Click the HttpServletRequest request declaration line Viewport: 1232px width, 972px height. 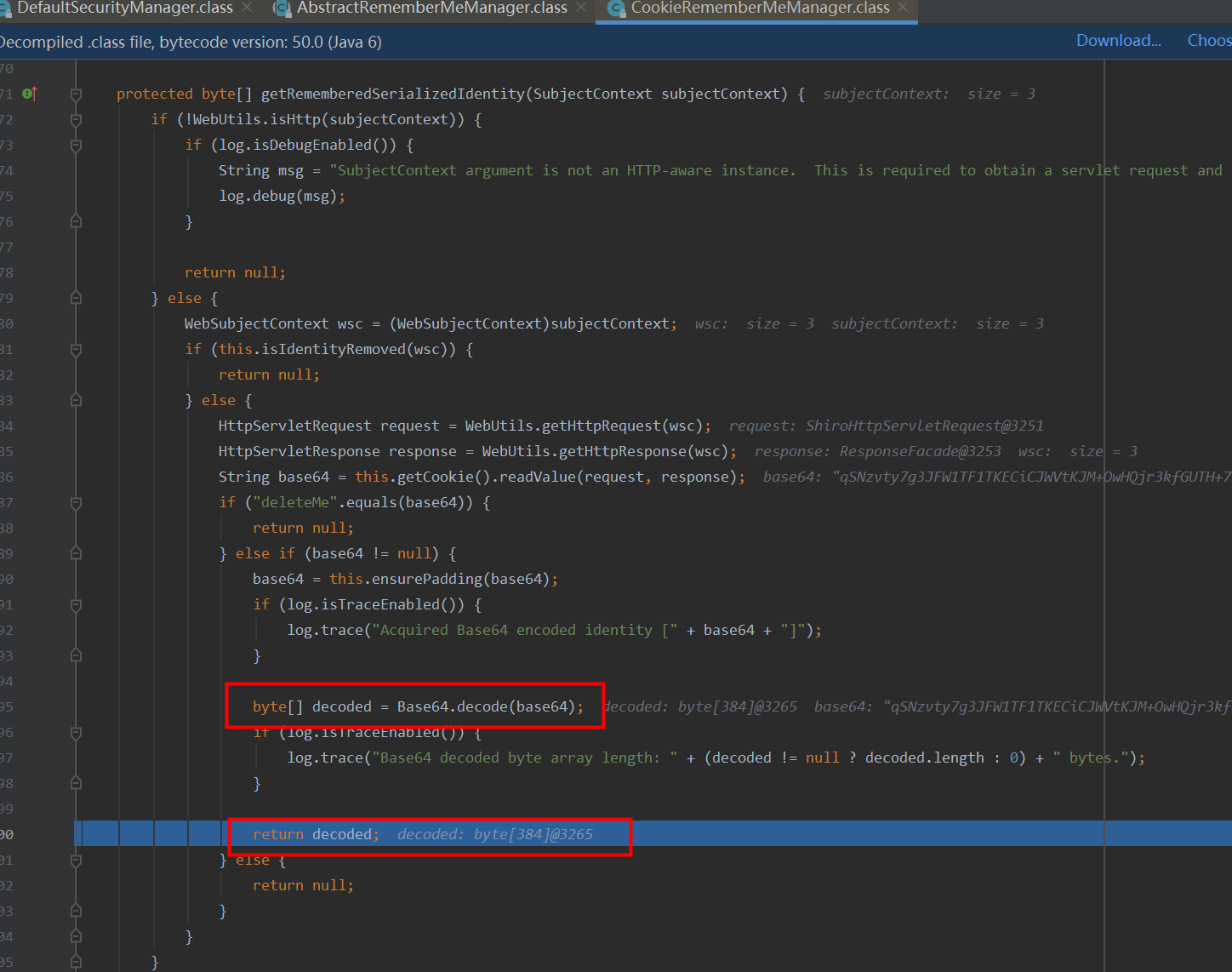(x=465, y=426)
